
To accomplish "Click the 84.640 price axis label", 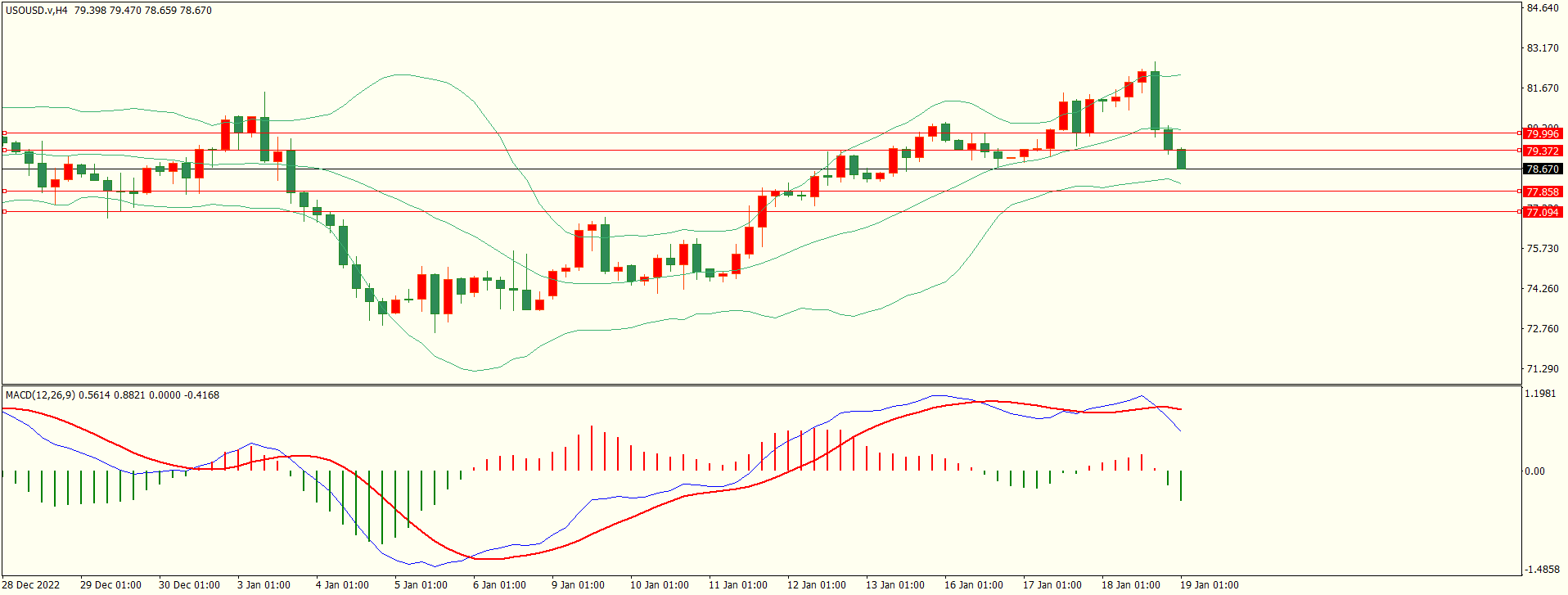I will 1543,8.
